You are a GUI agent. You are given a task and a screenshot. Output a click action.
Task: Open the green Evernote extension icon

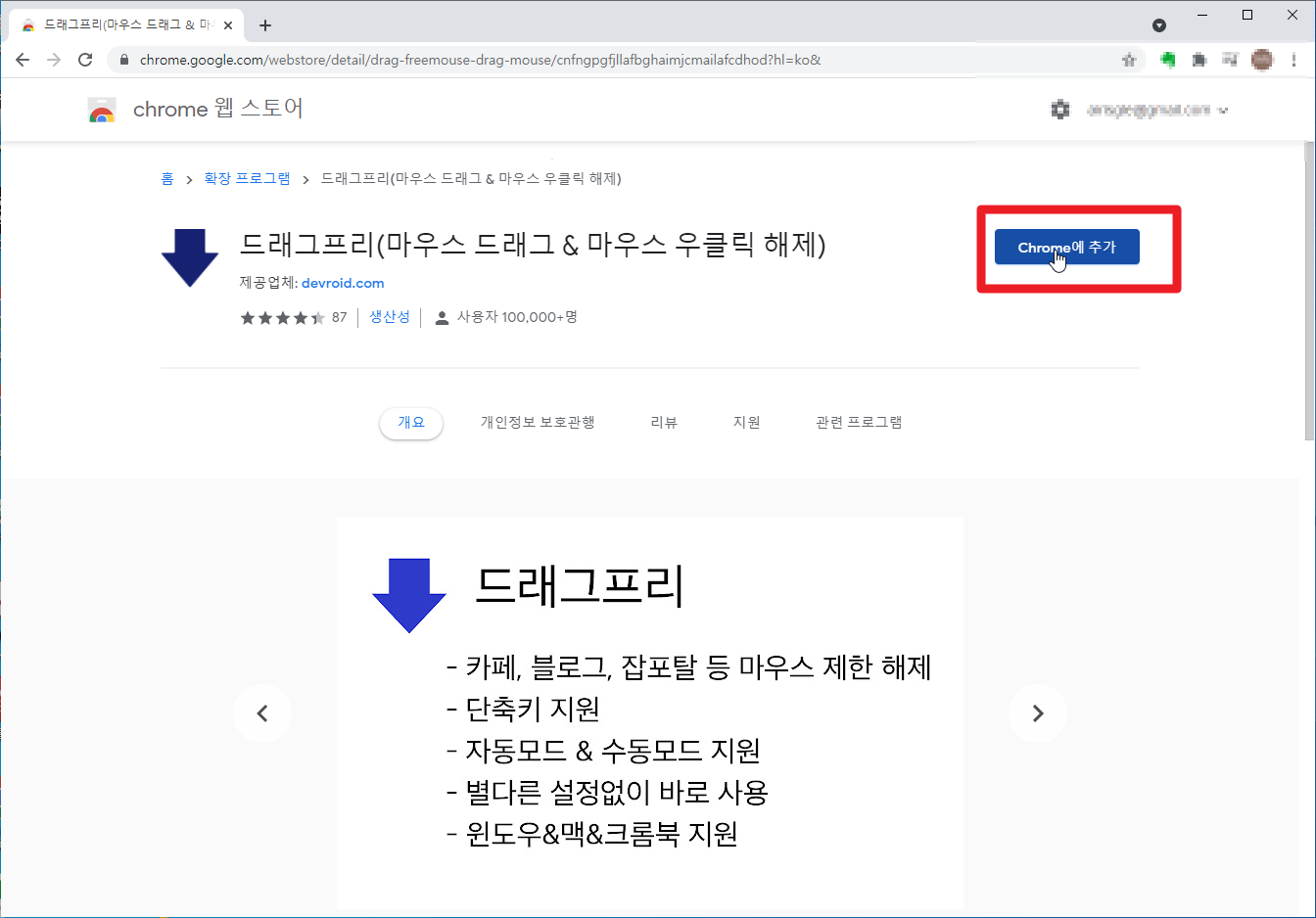[1168, 60]
